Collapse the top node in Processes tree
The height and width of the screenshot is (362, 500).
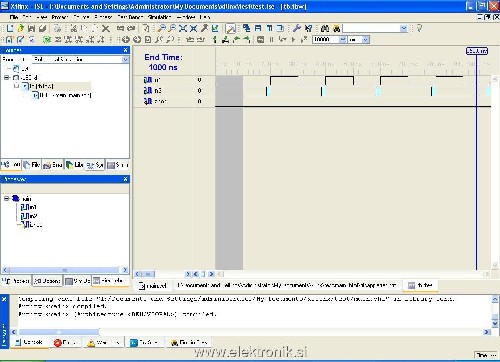[x=7, y=198]
